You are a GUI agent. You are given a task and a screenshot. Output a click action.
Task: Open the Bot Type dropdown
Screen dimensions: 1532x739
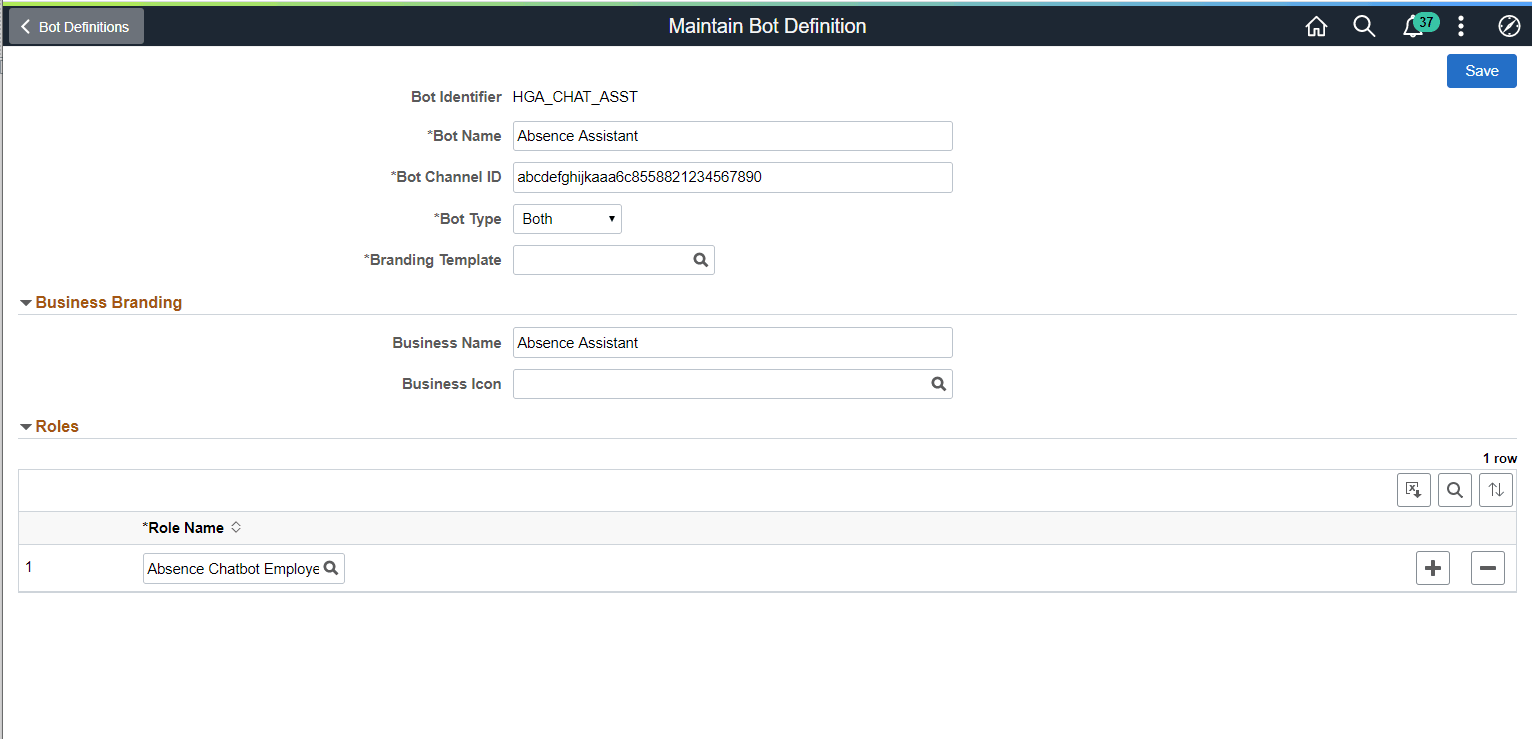(x=567, y=218)
